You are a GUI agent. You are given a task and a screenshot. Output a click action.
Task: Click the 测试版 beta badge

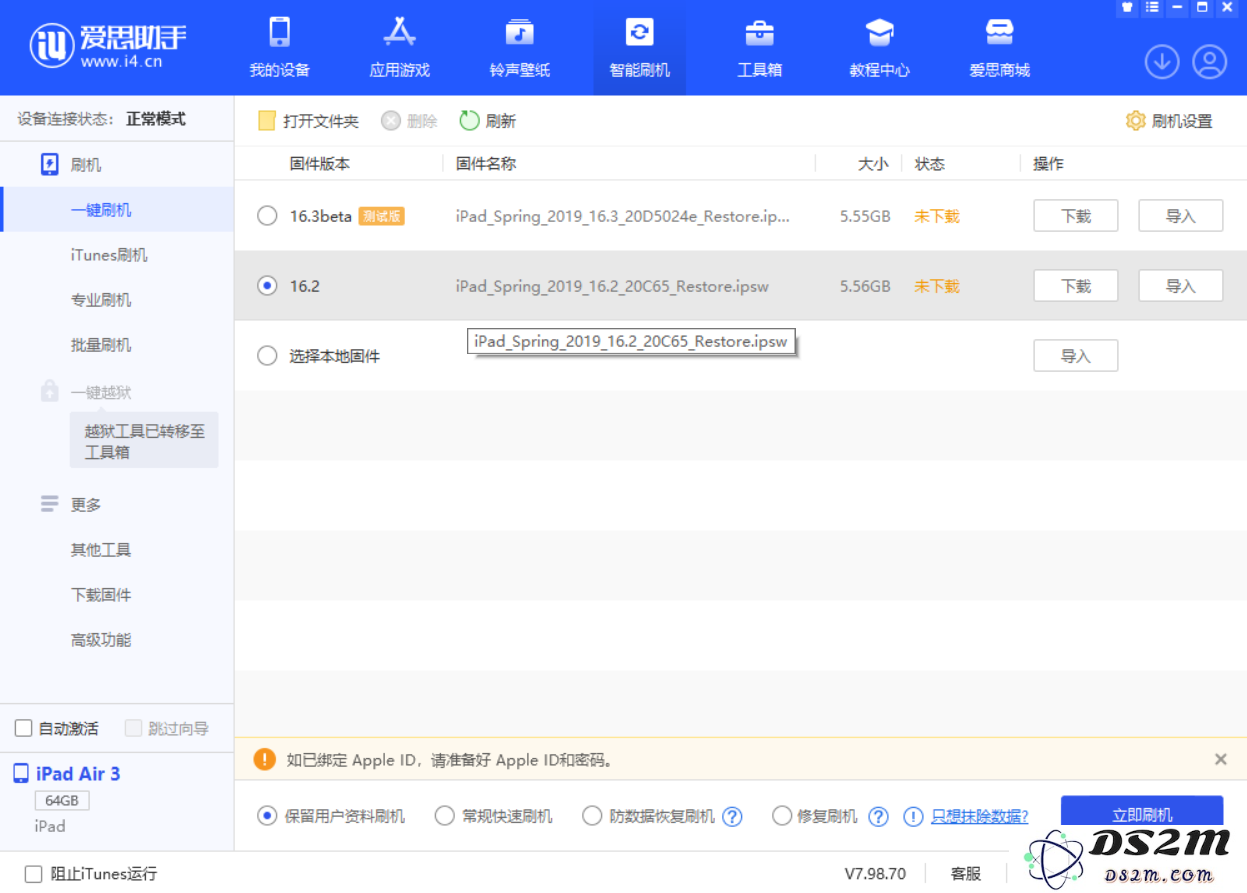point(381,216)
